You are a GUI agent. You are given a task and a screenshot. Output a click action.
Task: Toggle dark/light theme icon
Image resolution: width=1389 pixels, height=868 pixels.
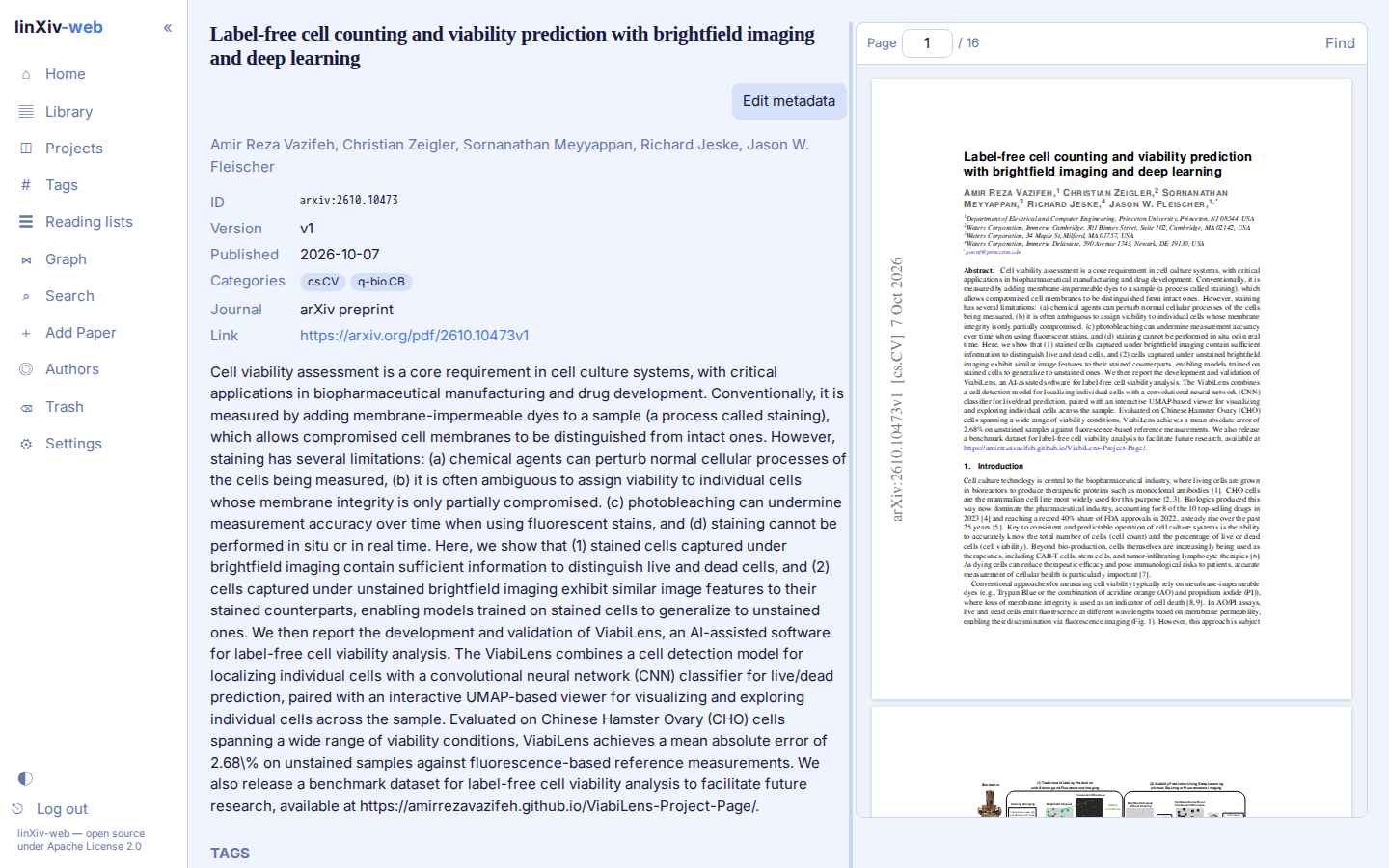[25, 778]
